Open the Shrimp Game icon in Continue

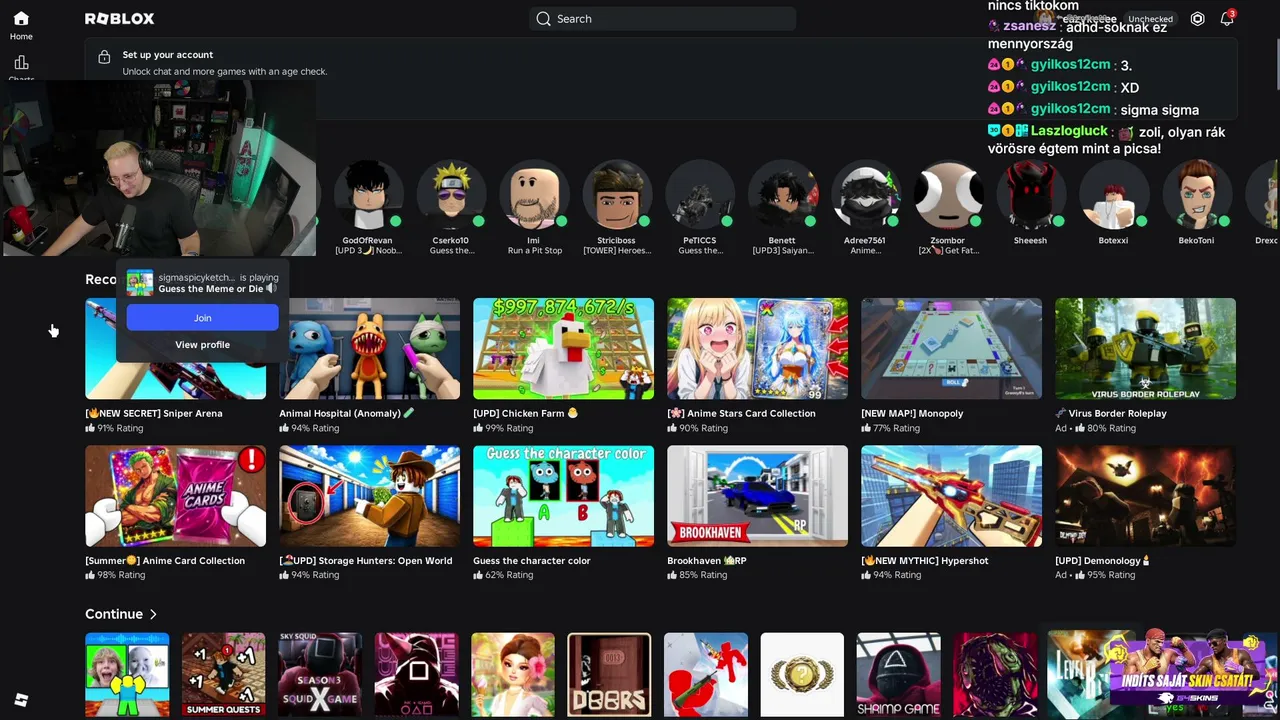[898, 675]
